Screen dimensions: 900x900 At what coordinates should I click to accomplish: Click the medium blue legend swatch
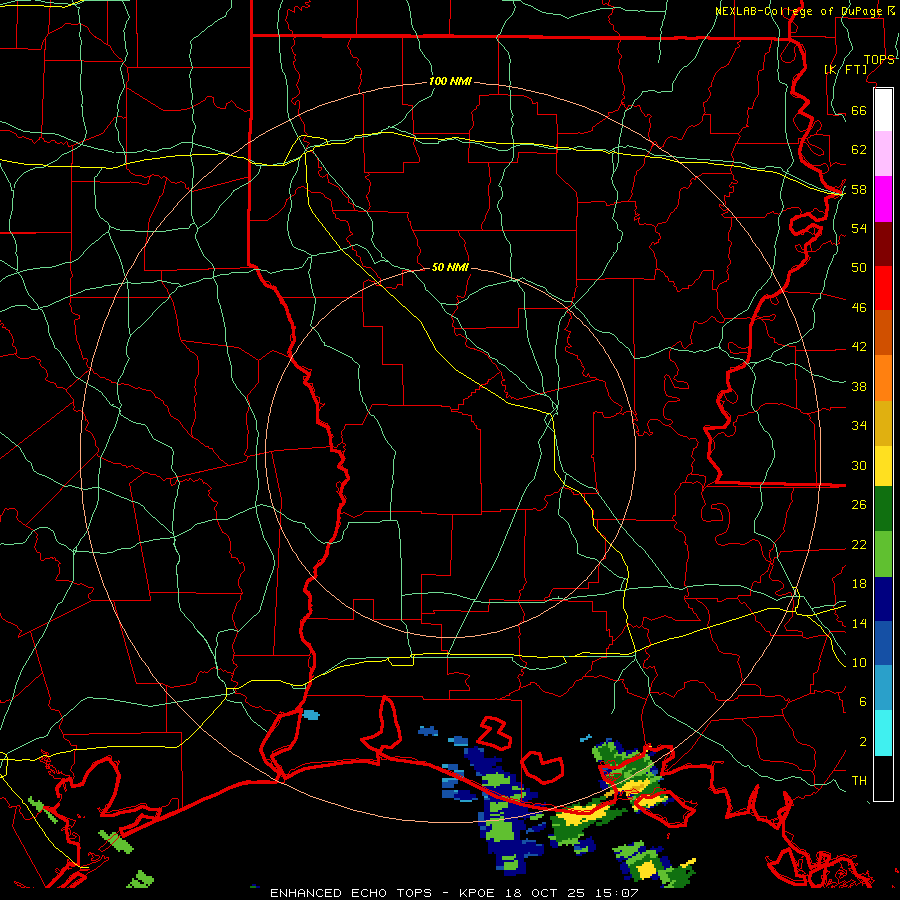883,643
